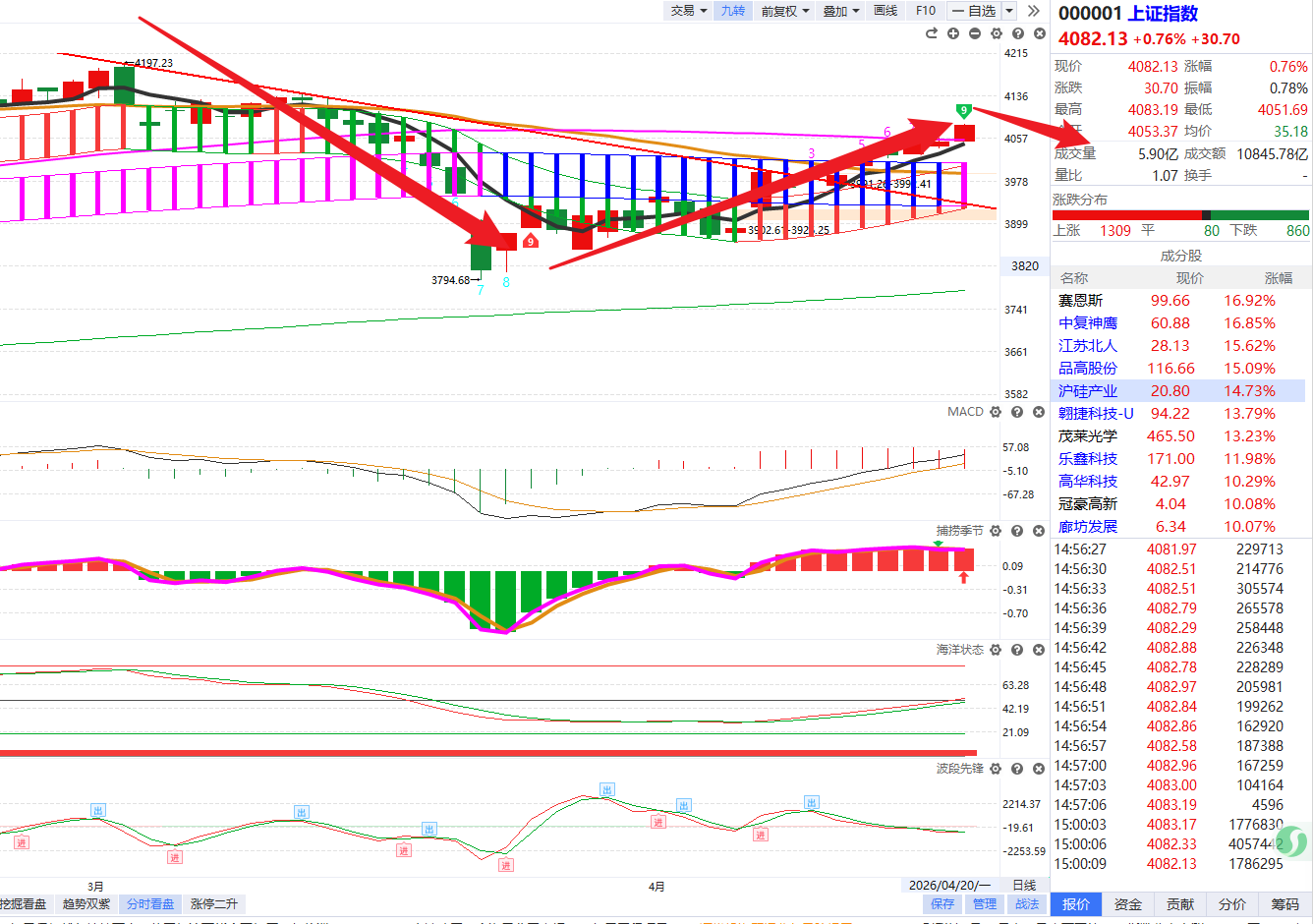This screenshot has width=1313, height=924.
Task: Click the 涨跌分布 red-green distribution bar
Action: (1180, 215)
